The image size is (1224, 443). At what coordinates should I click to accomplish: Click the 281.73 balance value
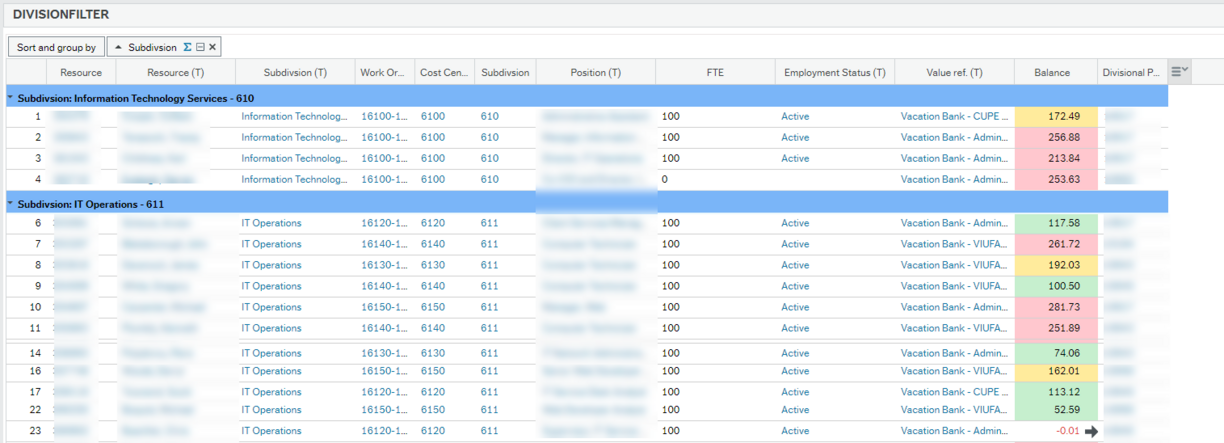coord(1063,307)
